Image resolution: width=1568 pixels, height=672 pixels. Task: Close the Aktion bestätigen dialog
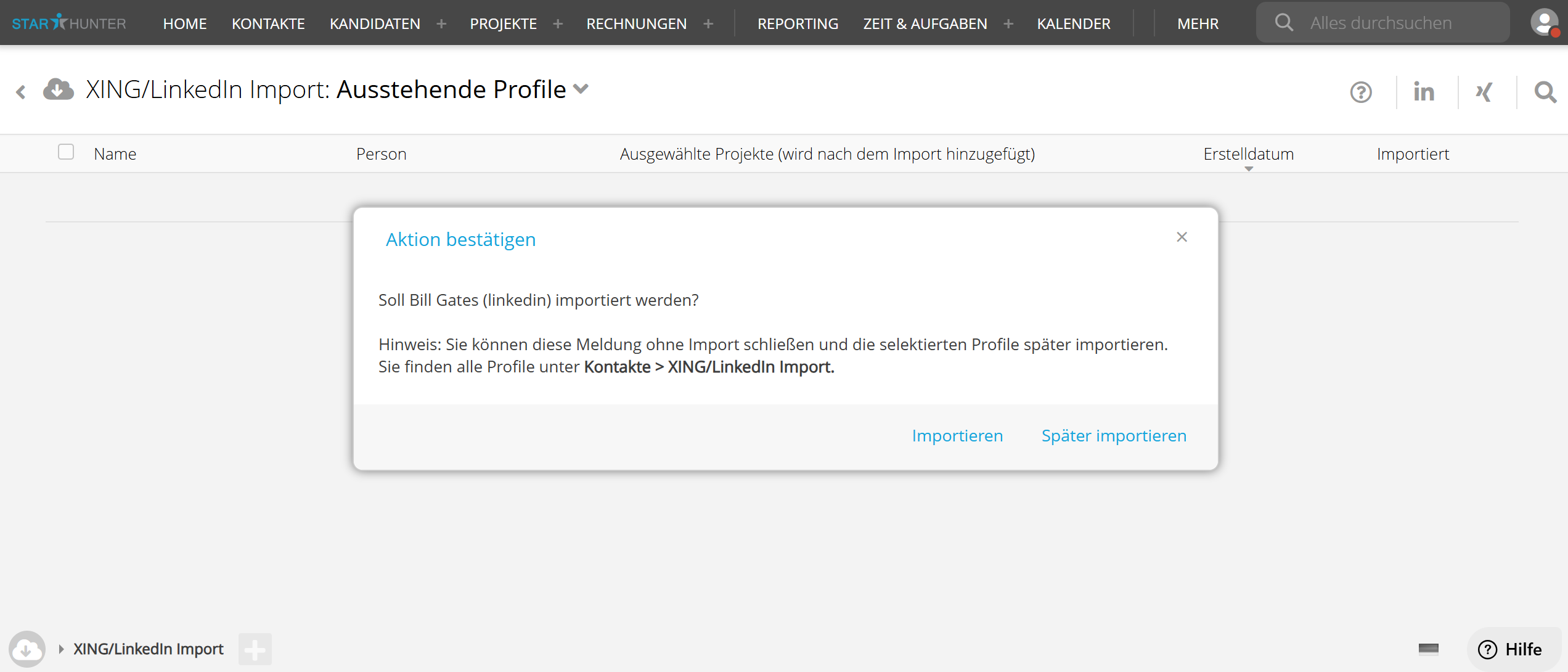[1182, 237]
